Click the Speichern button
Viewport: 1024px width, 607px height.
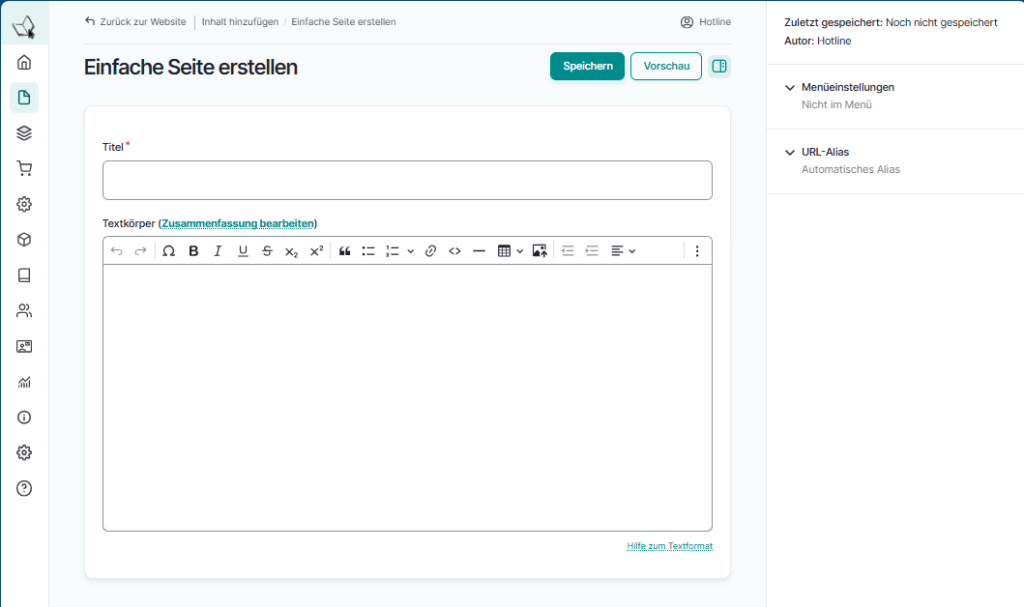587,66
